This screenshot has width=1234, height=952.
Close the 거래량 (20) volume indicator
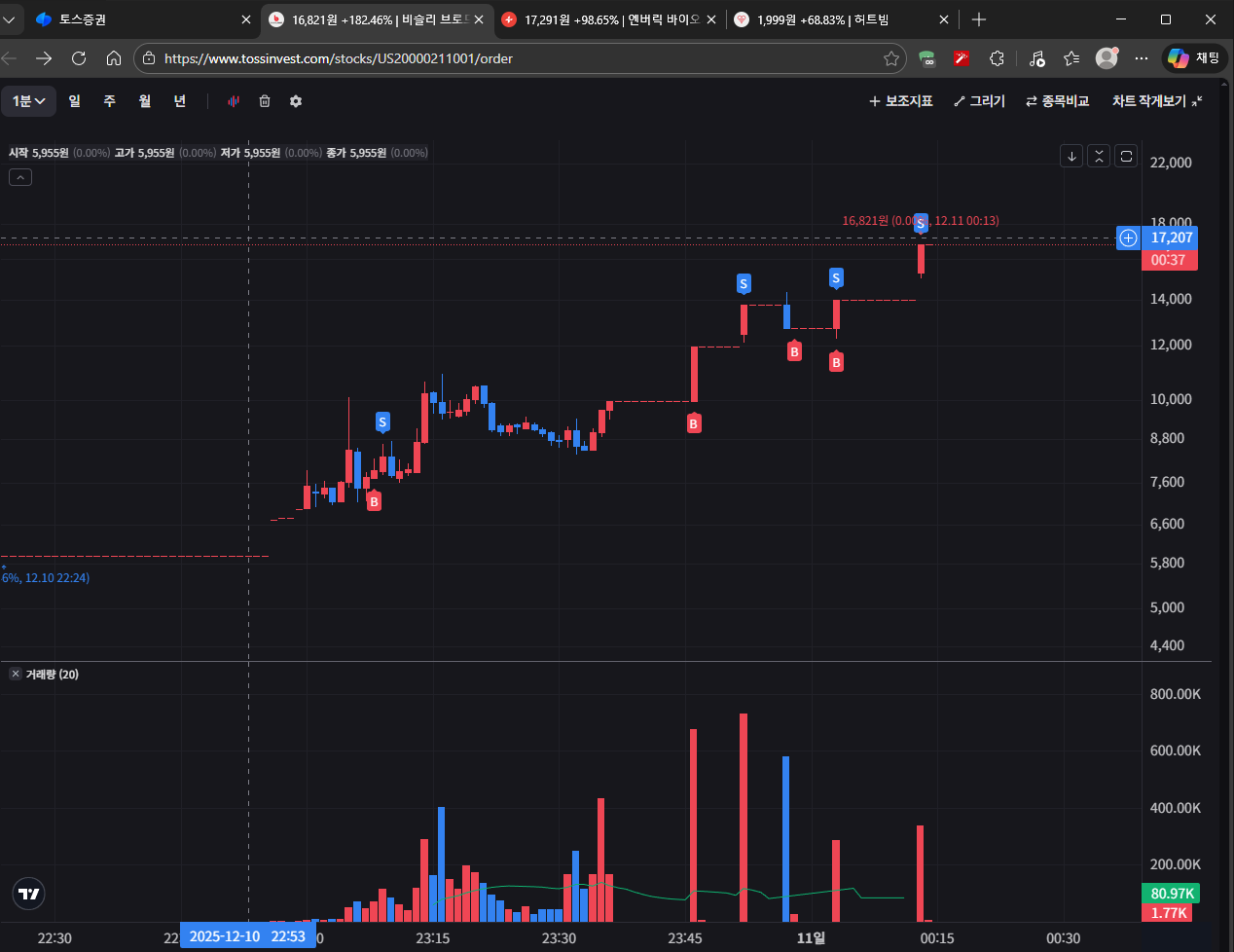[16, 674]
